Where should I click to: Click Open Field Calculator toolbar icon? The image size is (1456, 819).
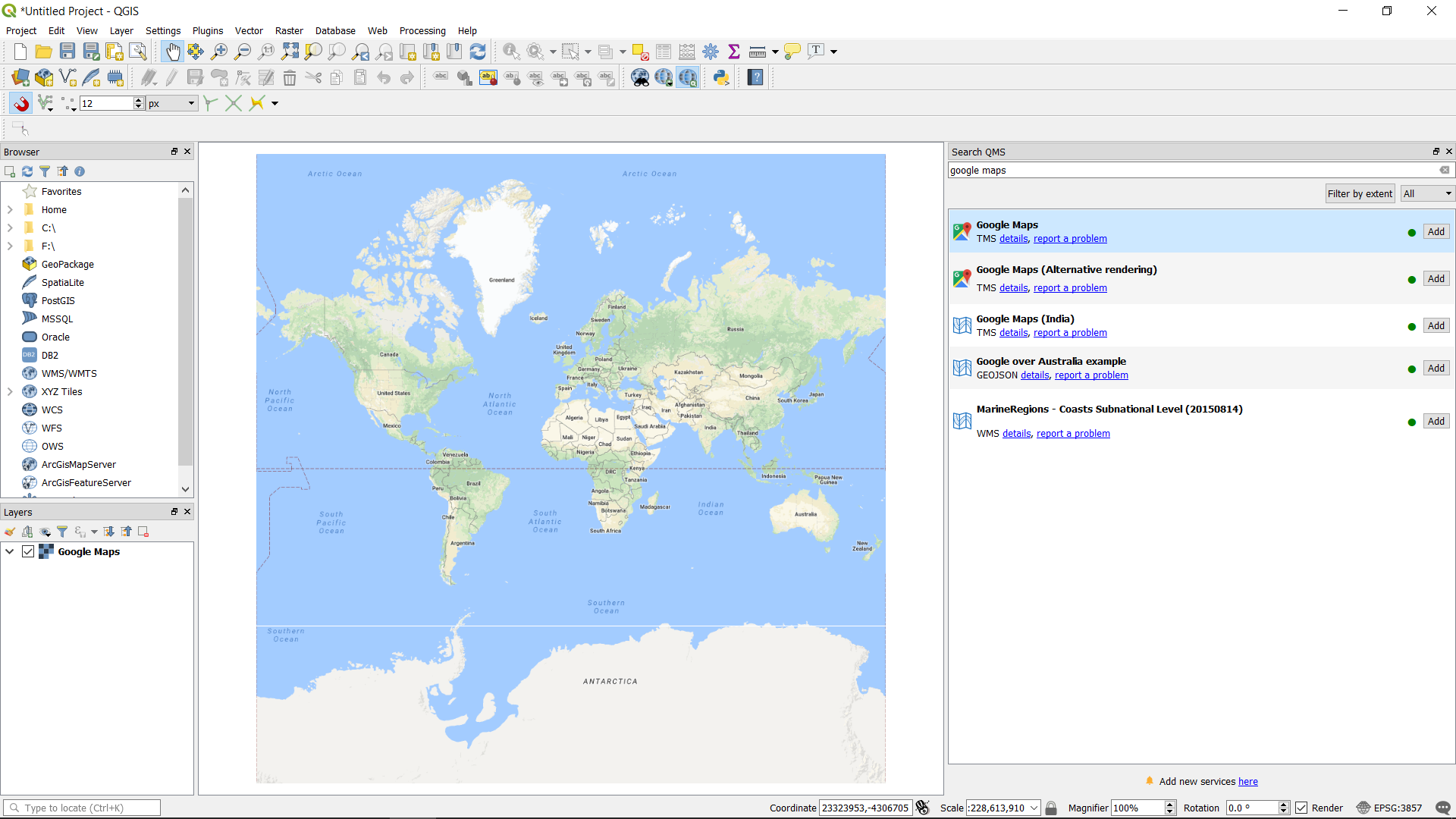(687, 52)
